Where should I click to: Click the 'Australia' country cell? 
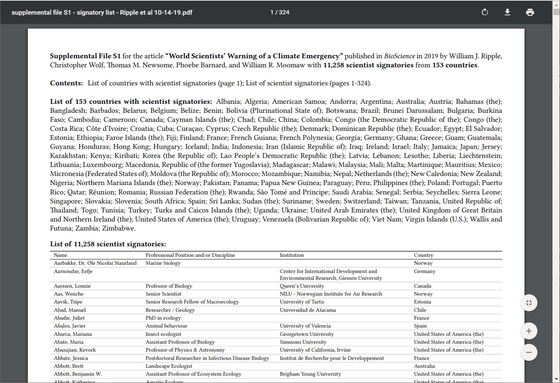click(x=424, y=366)
